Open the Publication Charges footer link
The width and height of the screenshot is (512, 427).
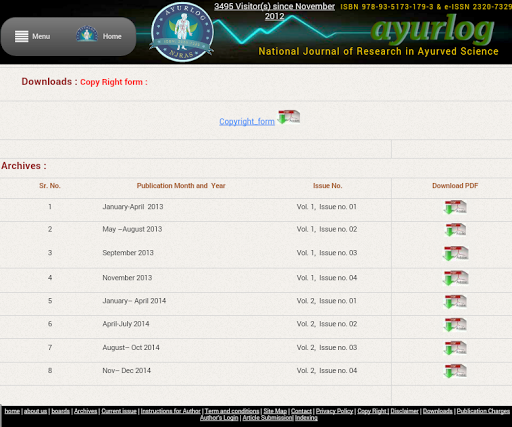[x=483, y=411]
